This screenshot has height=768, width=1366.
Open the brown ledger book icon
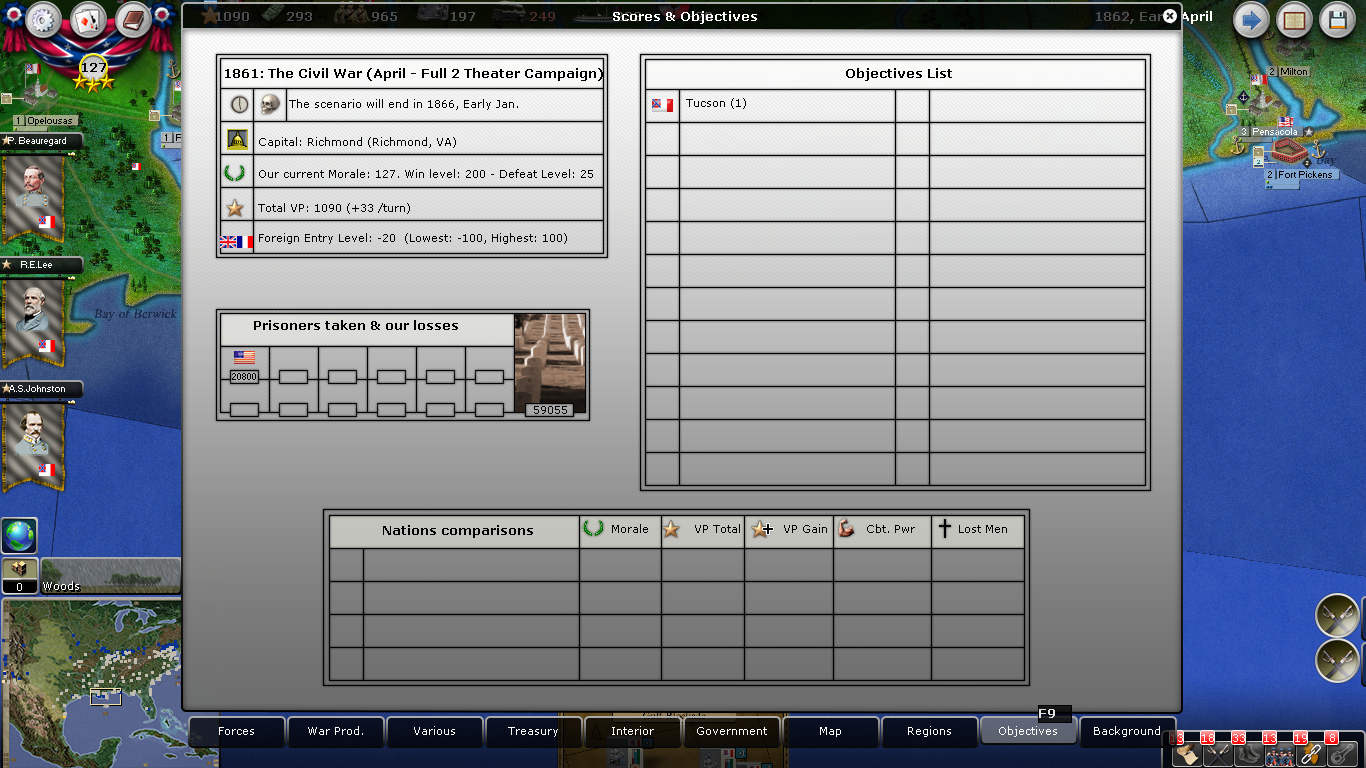coord(132,19)
